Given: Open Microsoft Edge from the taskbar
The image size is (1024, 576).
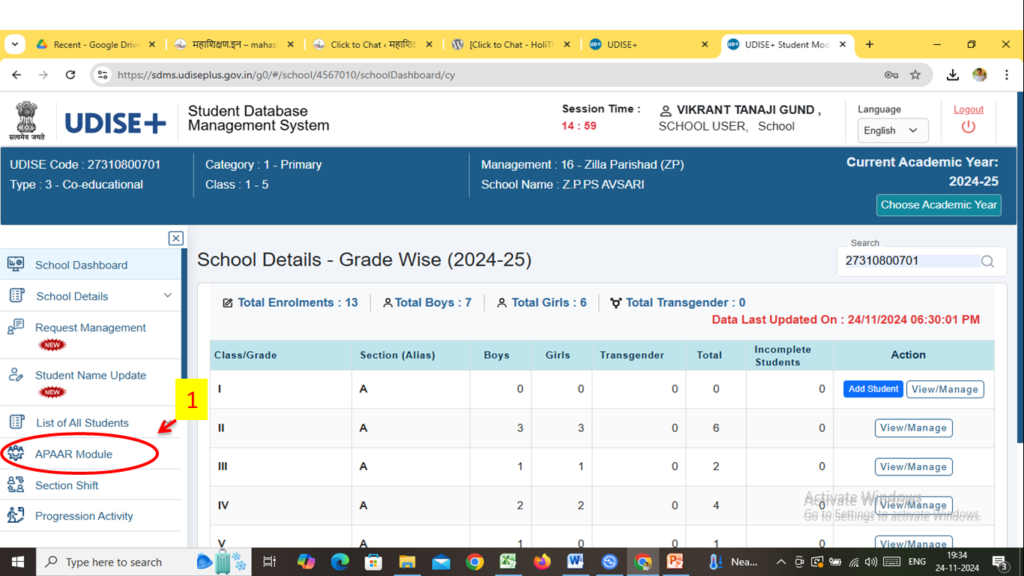Looking at the screenshot, I should pyautogui.click(x=340, y=562).
